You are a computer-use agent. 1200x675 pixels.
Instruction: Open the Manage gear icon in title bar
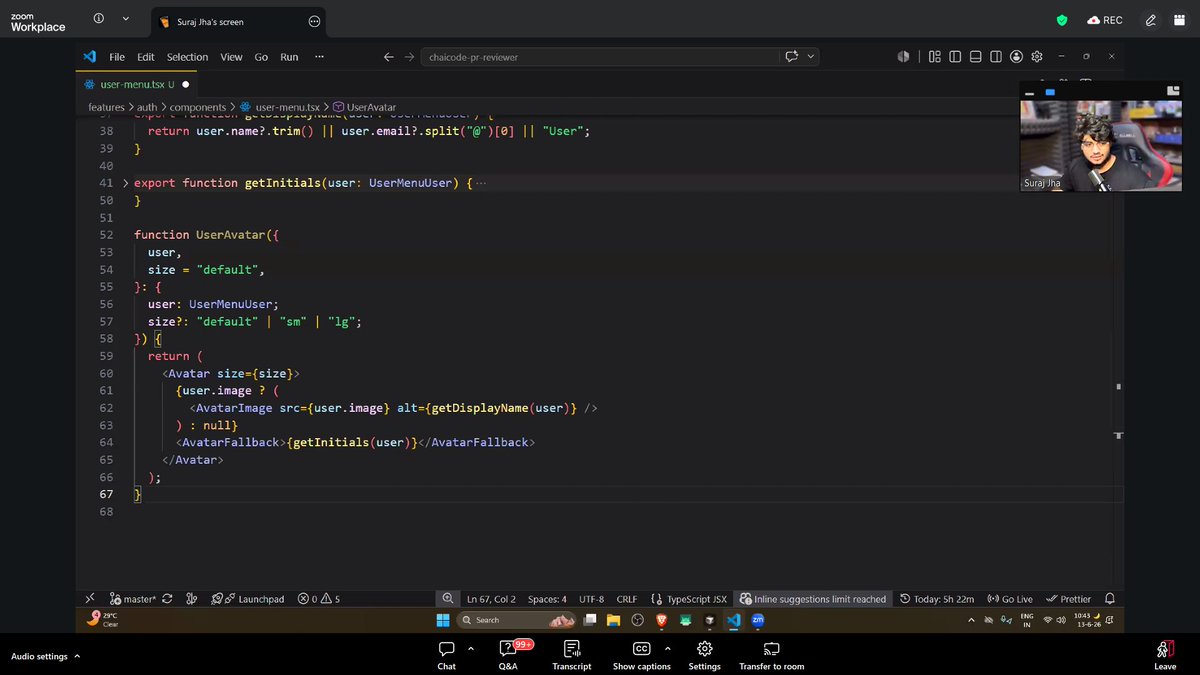point(1037,57)
